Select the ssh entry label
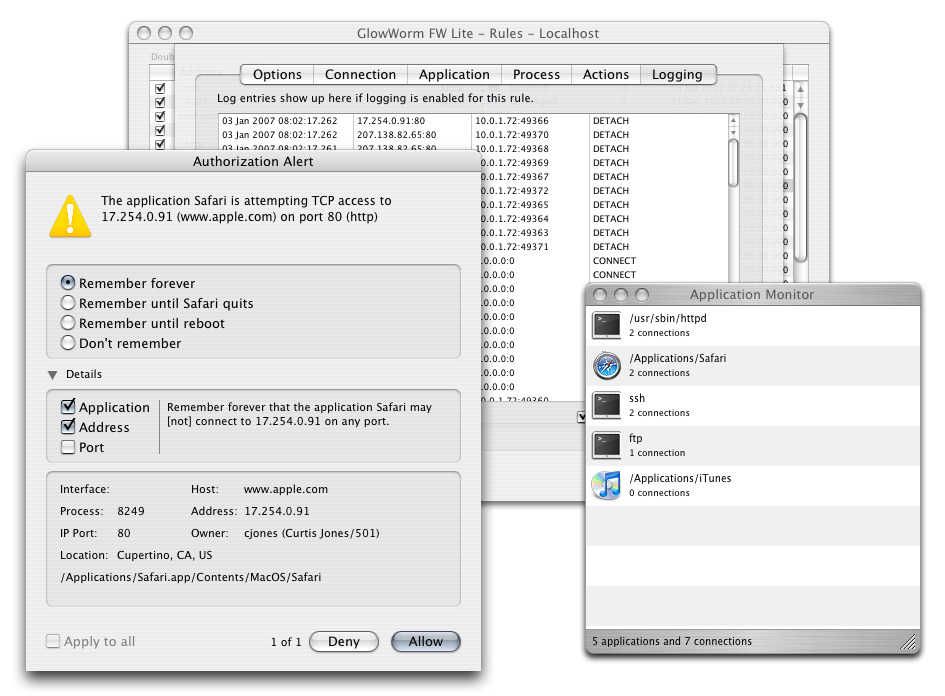Image resolution: width=945 pixels, height=696 pixels. [x=637, y=398]
